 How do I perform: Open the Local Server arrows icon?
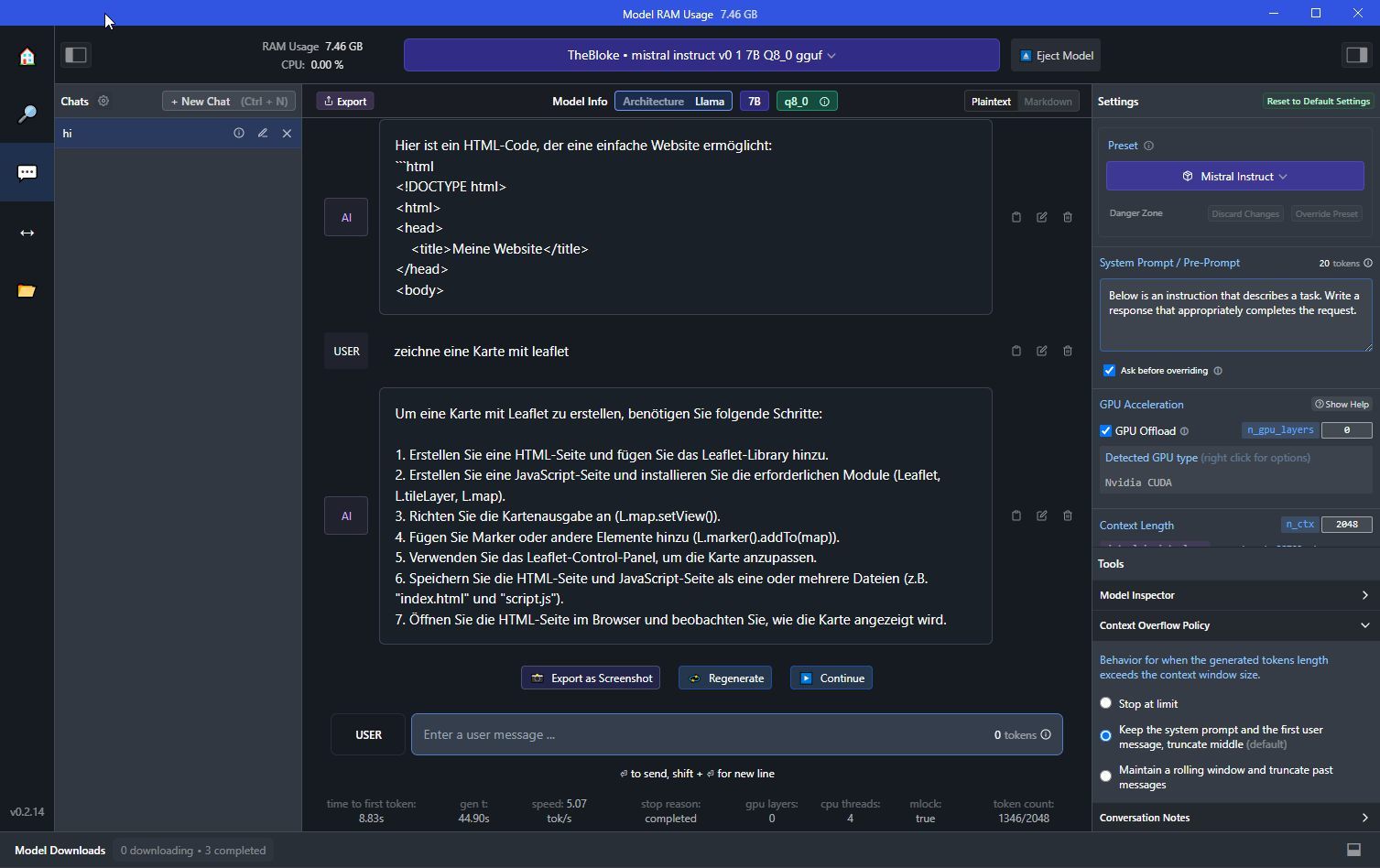pyautogui.click(x=27, y=233)
